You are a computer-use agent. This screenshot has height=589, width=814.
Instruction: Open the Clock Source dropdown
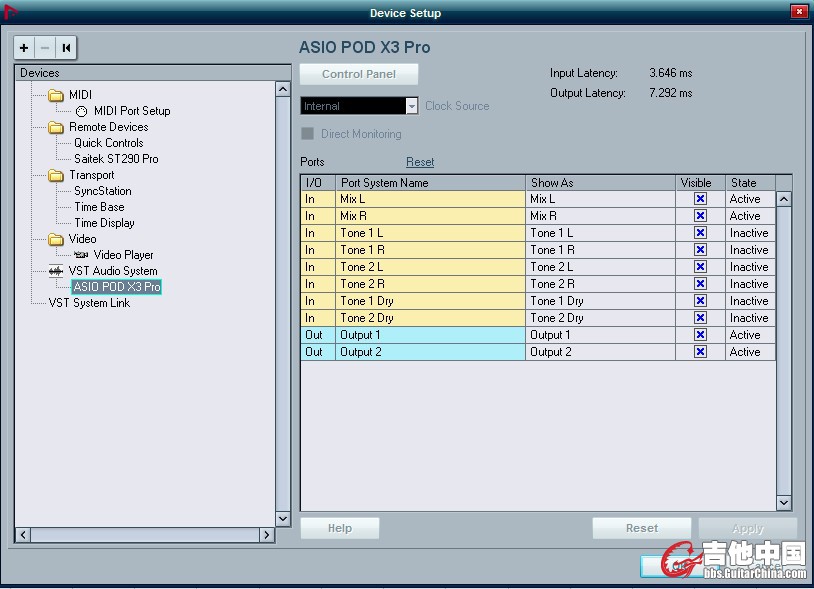point(411,106)
